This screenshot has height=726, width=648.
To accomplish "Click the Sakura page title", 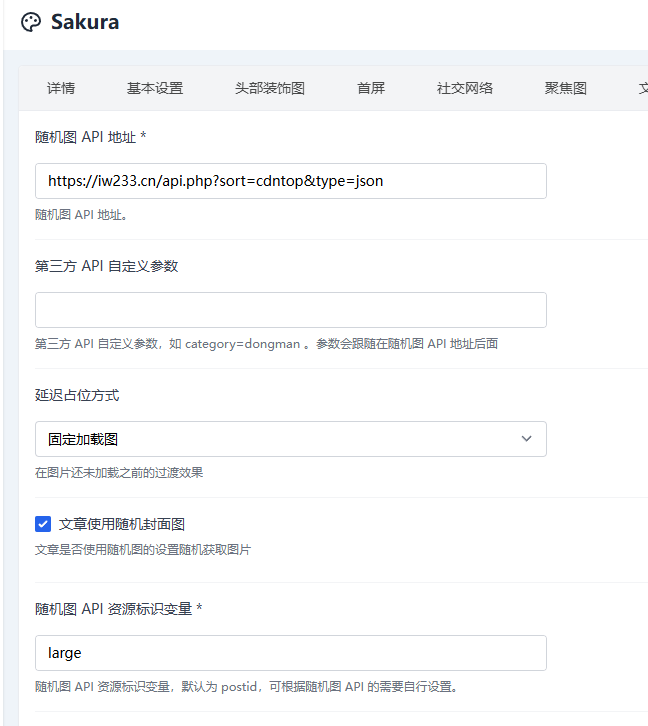I will tap(85, 22).
